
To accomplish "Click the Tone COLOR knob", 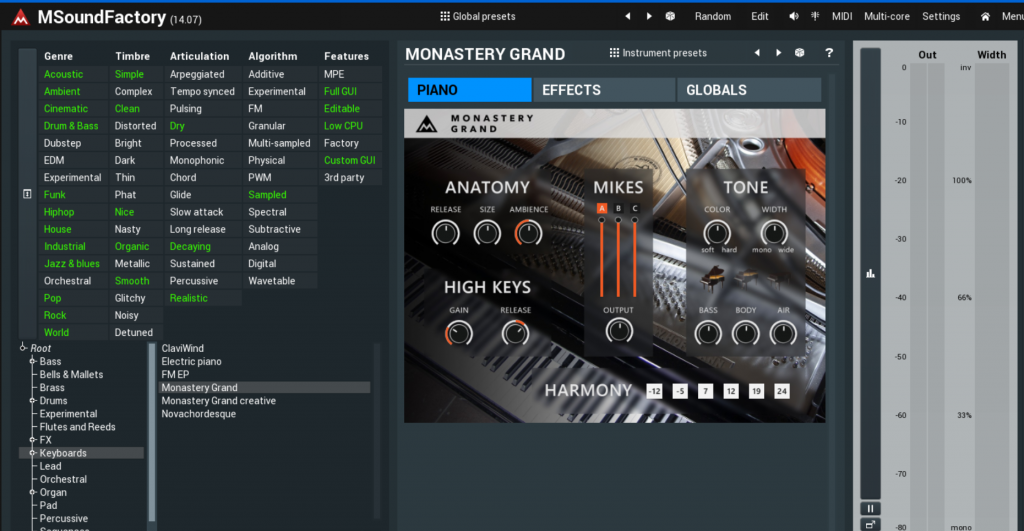I will pos(716,233).
